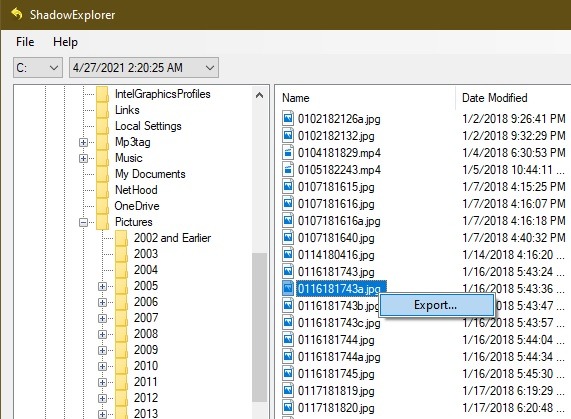
Task: Expand the 2011 folder node
Action: 102,382
